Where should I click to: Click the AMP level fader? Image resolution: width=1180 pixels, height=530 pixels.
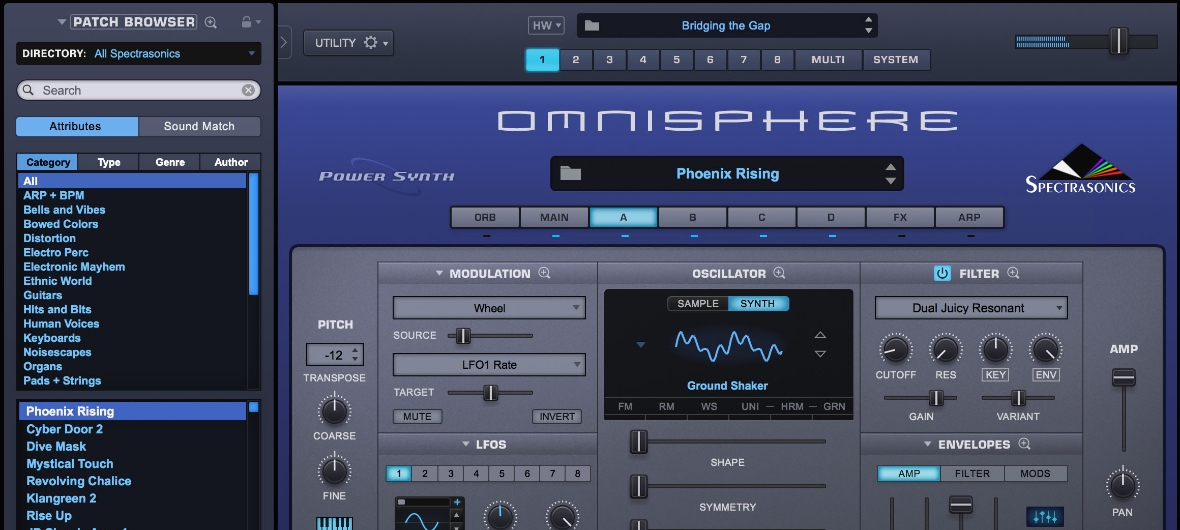tap(1124, 377)
